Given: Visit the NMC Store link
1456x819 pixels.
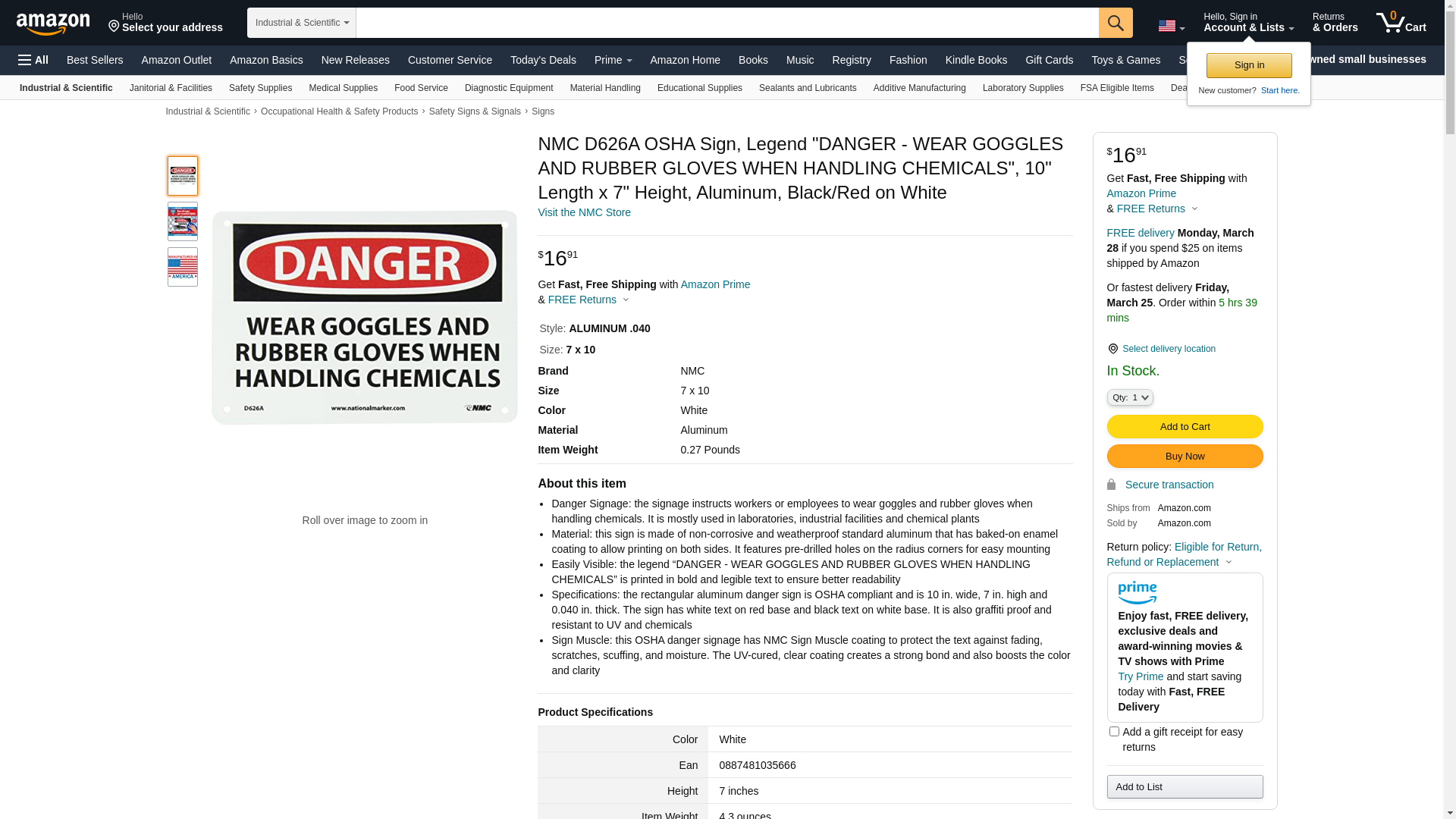Looking at the screenshot, I should pos(584,212).
